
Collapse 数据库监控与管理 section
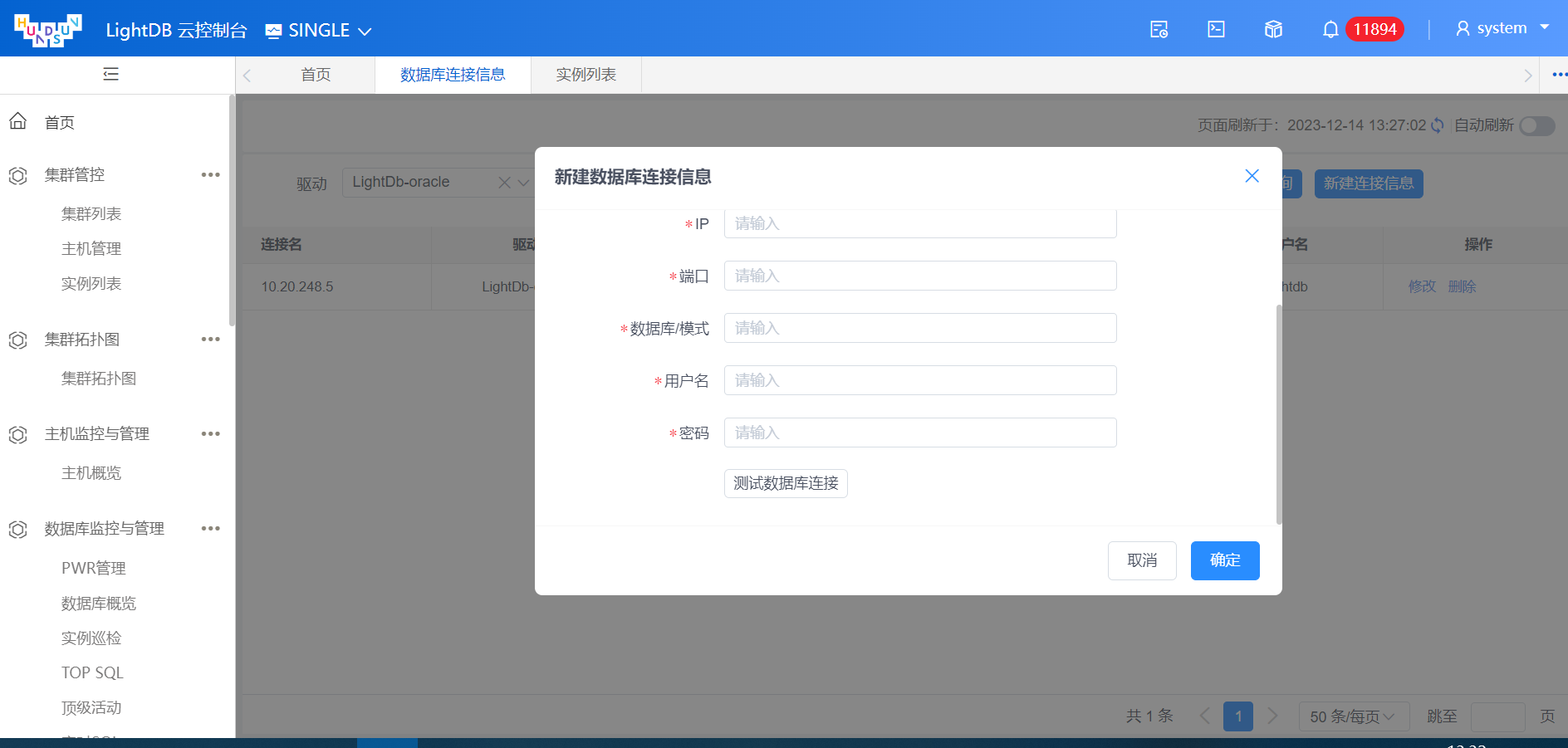(x=105, y=529)
